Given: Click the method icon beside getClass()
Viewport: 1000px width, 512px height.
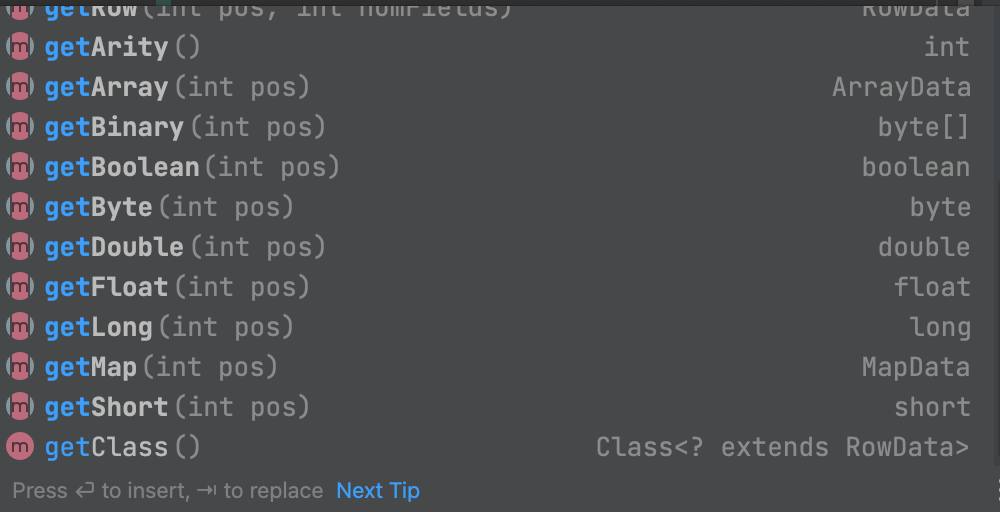Looking at the screenshot, I should click(x=20, y=447).
